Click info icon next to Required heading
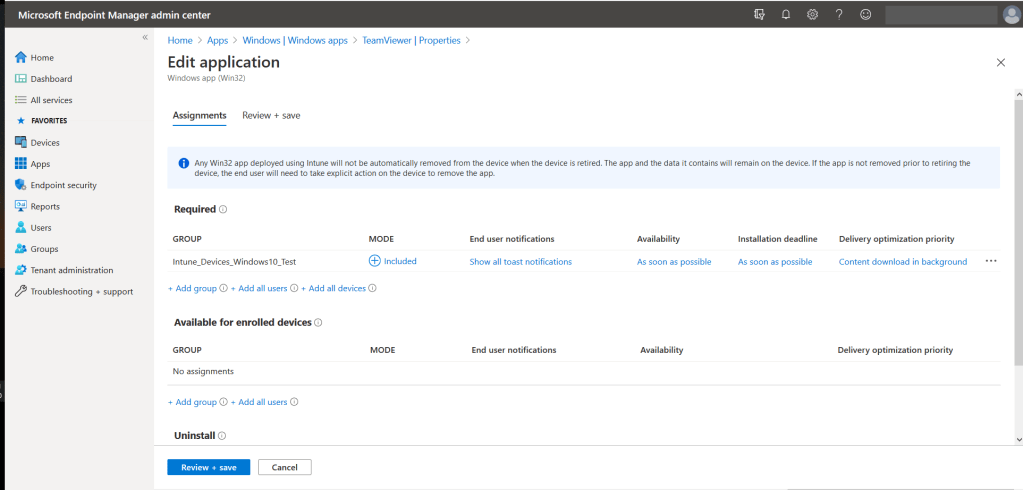 (223, 210)
